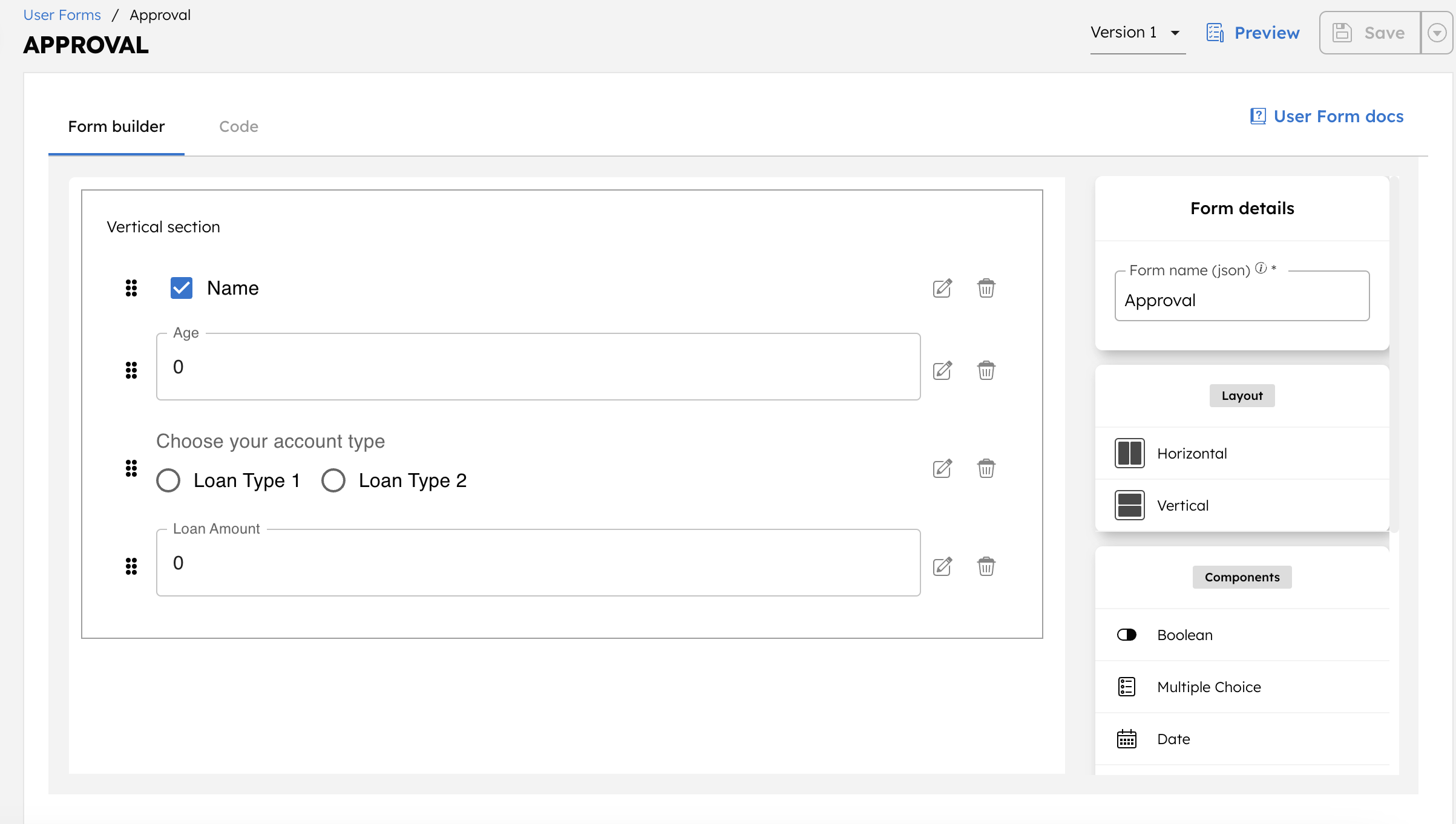Open the Version 1 dropdown
Screen dimensions: 1456x824
[1138, 33]
